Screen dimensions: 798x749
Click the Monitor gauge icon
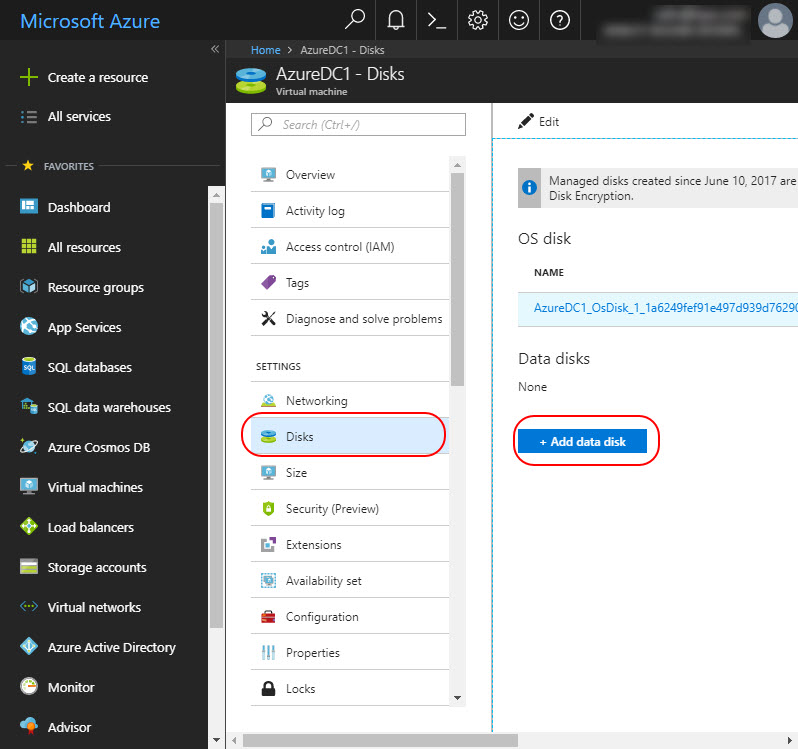(x=29, y=686)
